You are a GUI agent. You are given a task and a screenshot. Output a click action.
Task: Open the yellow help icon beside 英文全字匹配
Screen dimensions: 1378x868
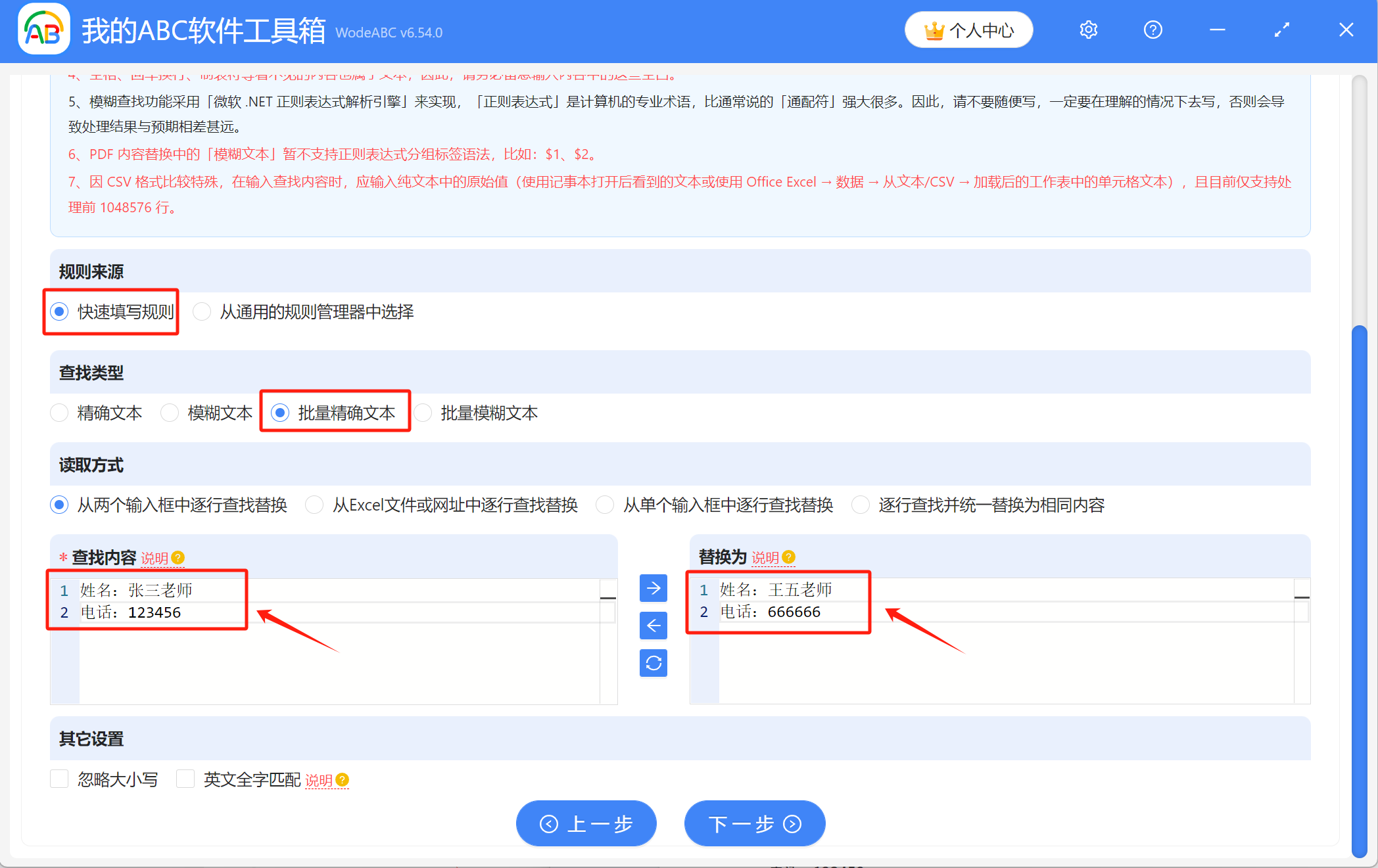click(x=341, y=780)
